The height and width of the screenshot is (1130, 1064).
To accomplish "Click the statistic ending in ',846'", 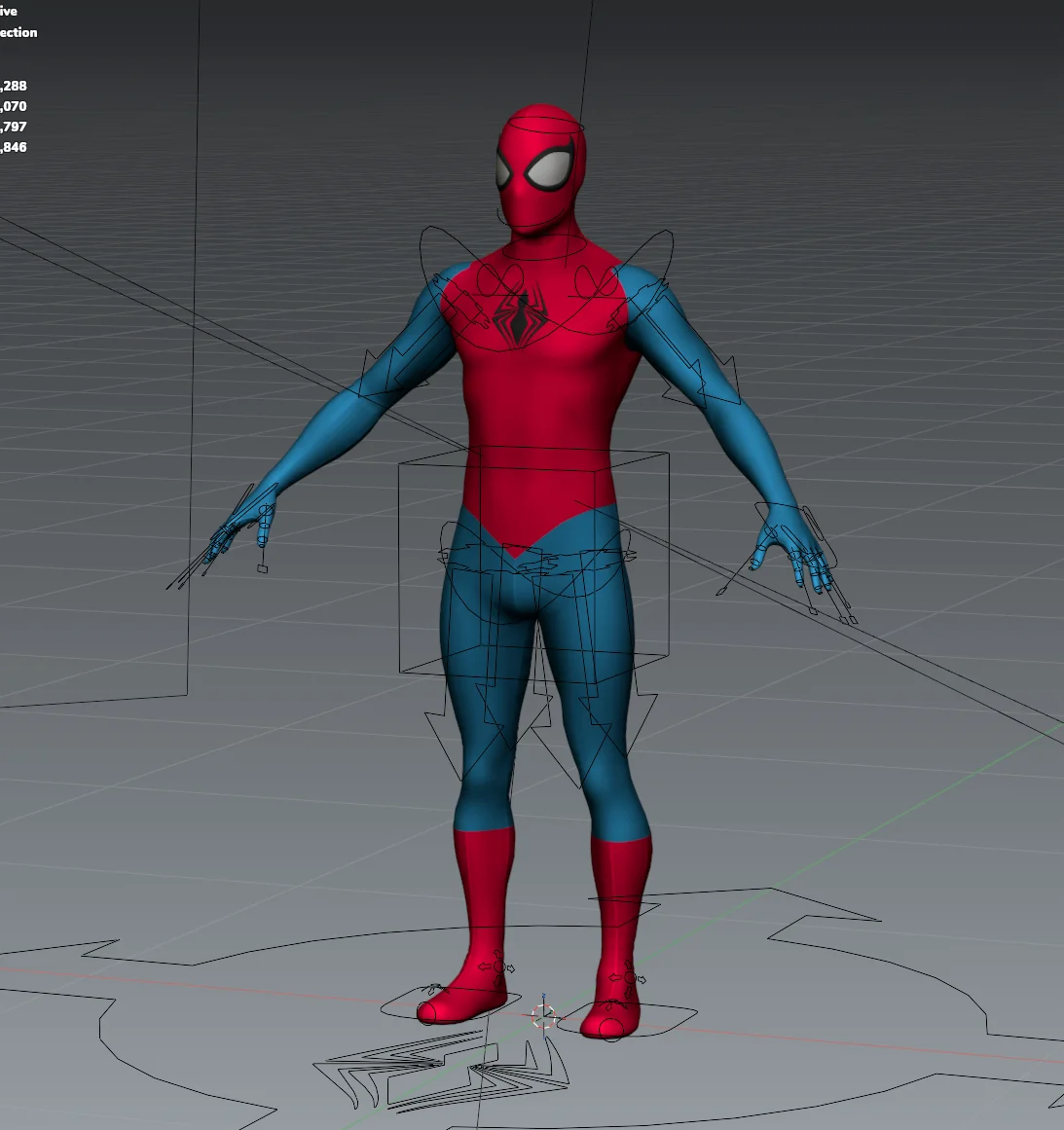I will [x=14, y=148].
